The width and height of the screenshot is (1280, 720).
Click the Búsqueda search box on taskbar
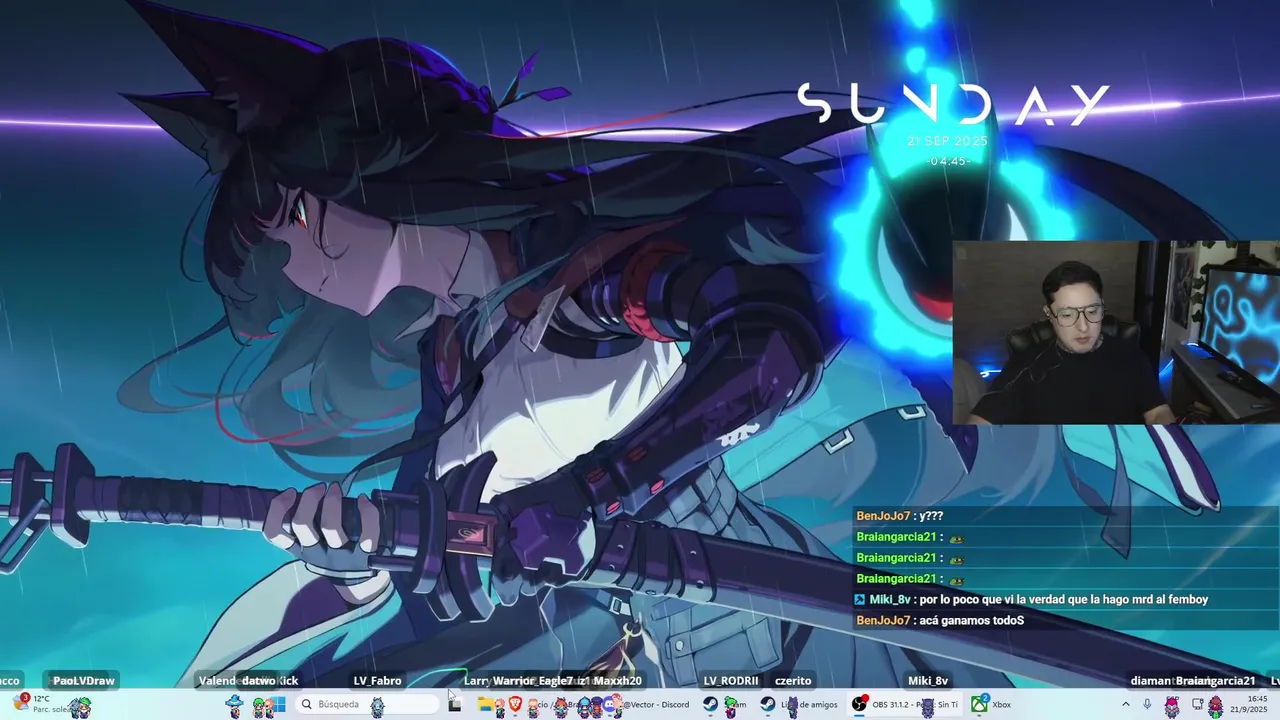click(x=368, y=704)
